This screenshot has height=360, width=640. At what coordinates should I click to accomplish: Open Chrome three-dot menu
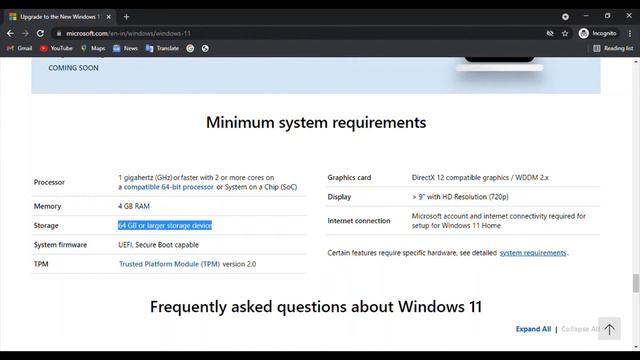(x=630, y=33)
